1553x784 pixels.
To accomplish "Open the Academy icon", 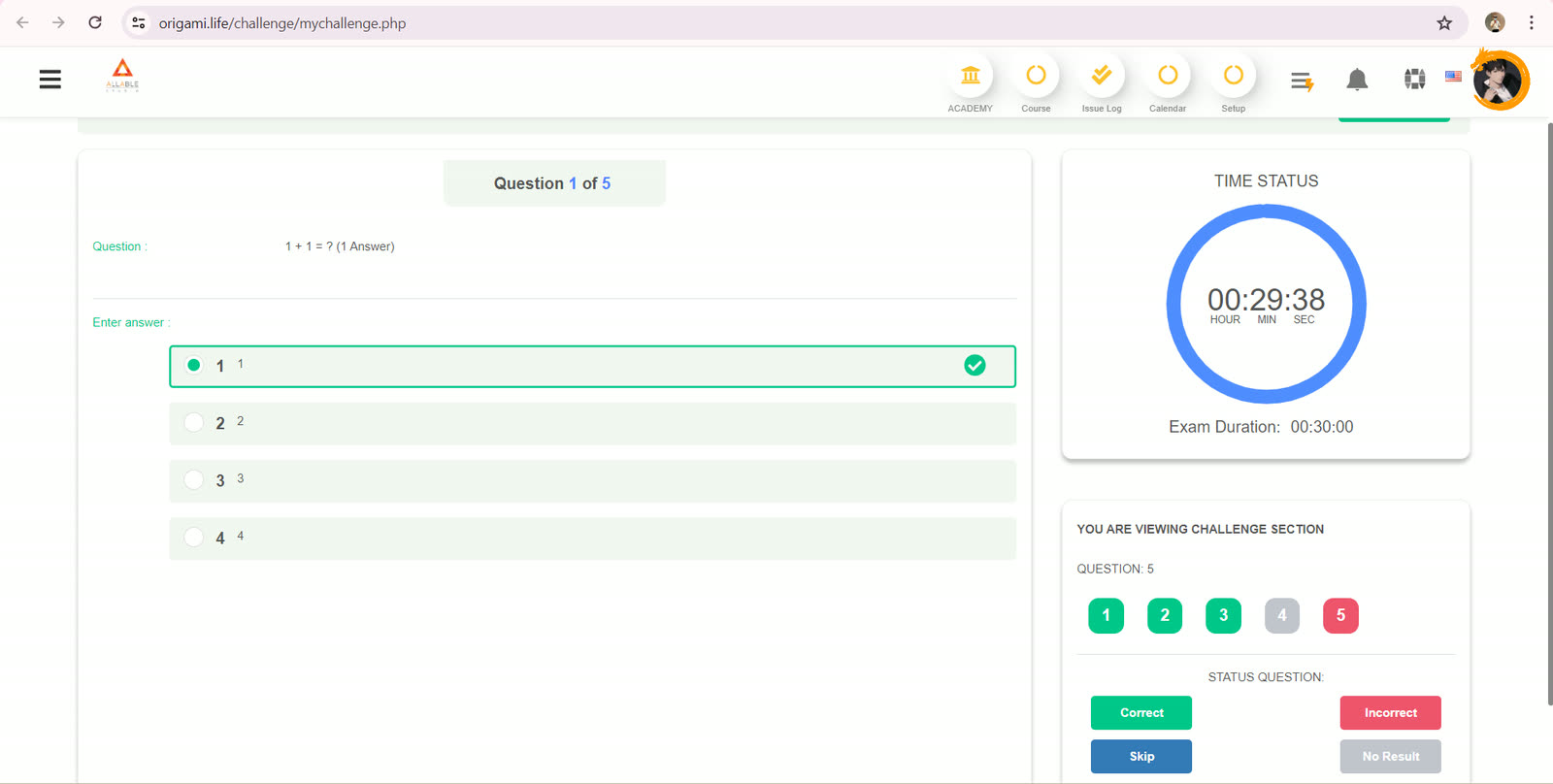I will (x=970, y=76).
